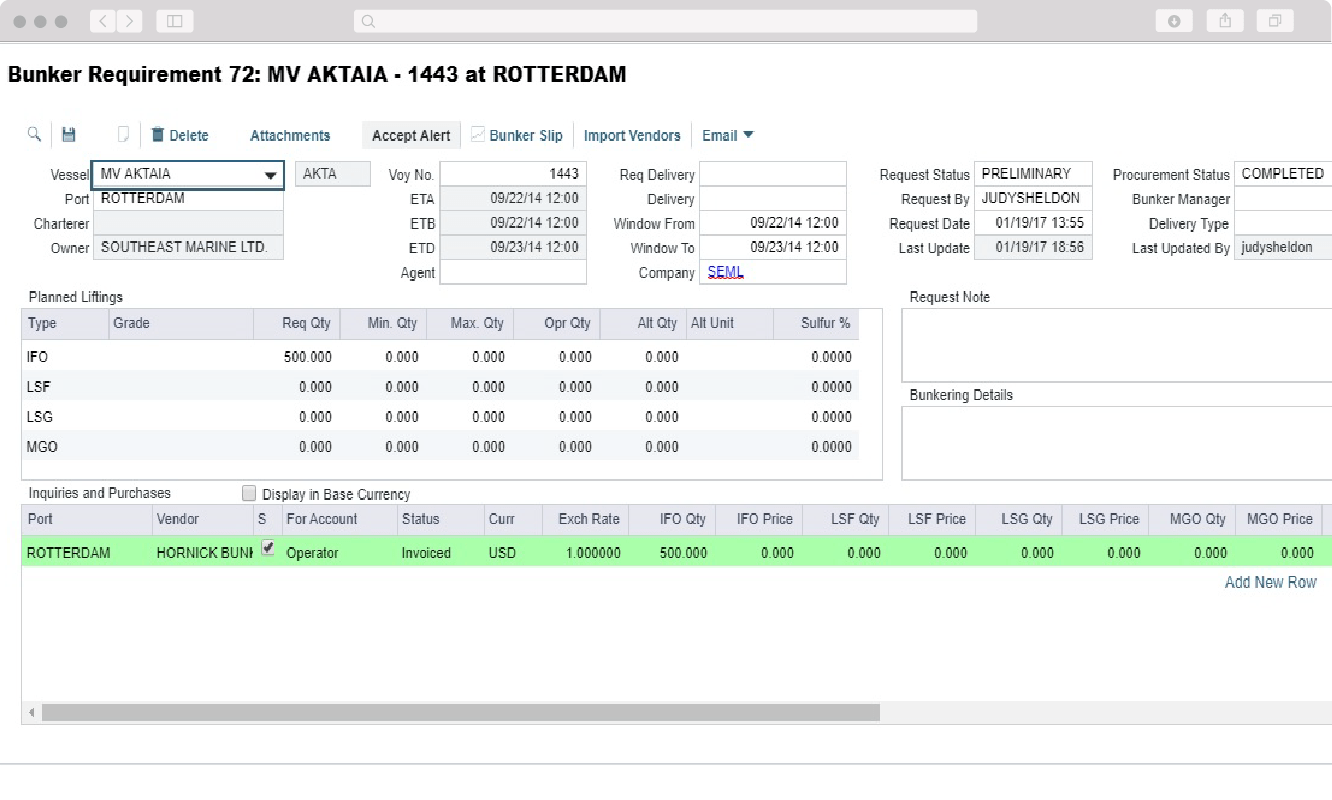Click the Bunker Manager field
The height and width of the screenshot is (800, 1332).
[x=1284, y=199]
